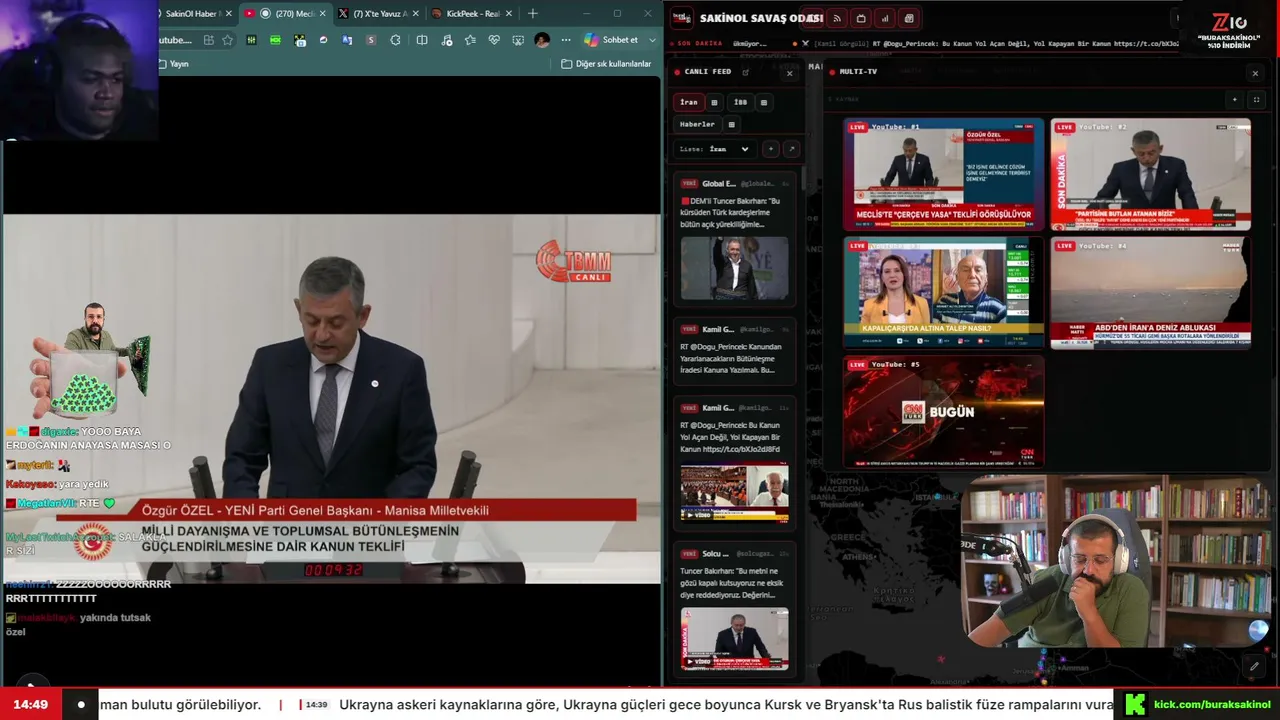1280x720 pixels.
Task: Open the Yayın bookmark
Action: [173, 64]
